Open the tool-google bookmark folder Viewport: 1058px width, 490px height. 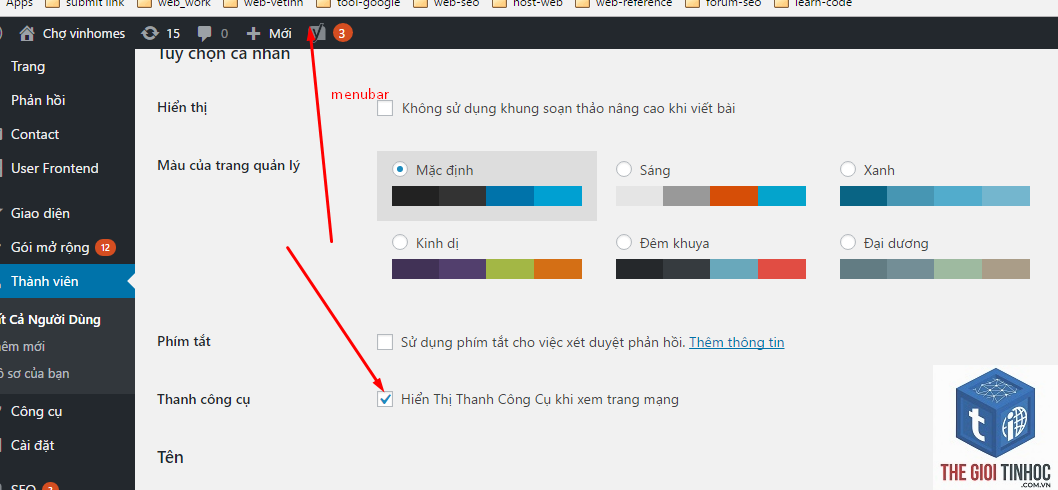(x=358, y=3)
